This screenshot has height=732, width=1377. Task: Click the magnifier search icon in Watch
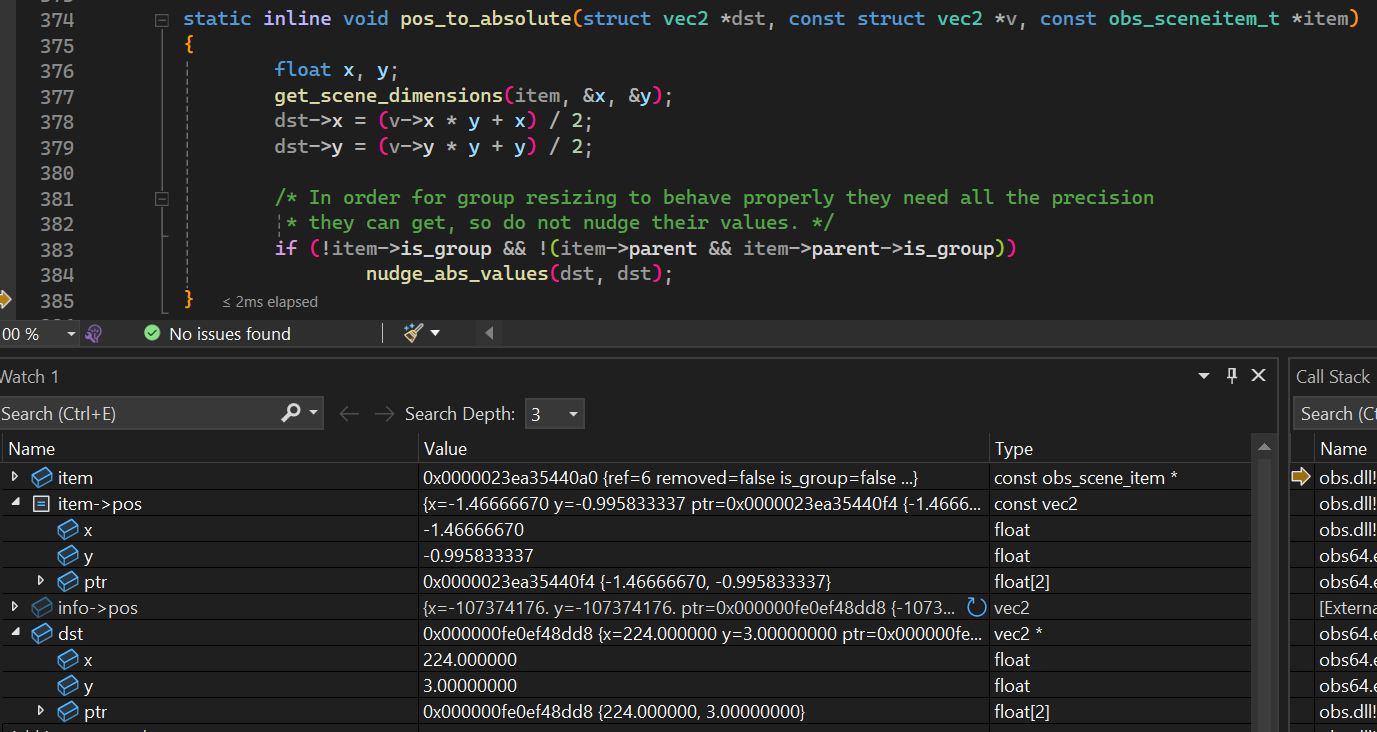pos(291,413)
